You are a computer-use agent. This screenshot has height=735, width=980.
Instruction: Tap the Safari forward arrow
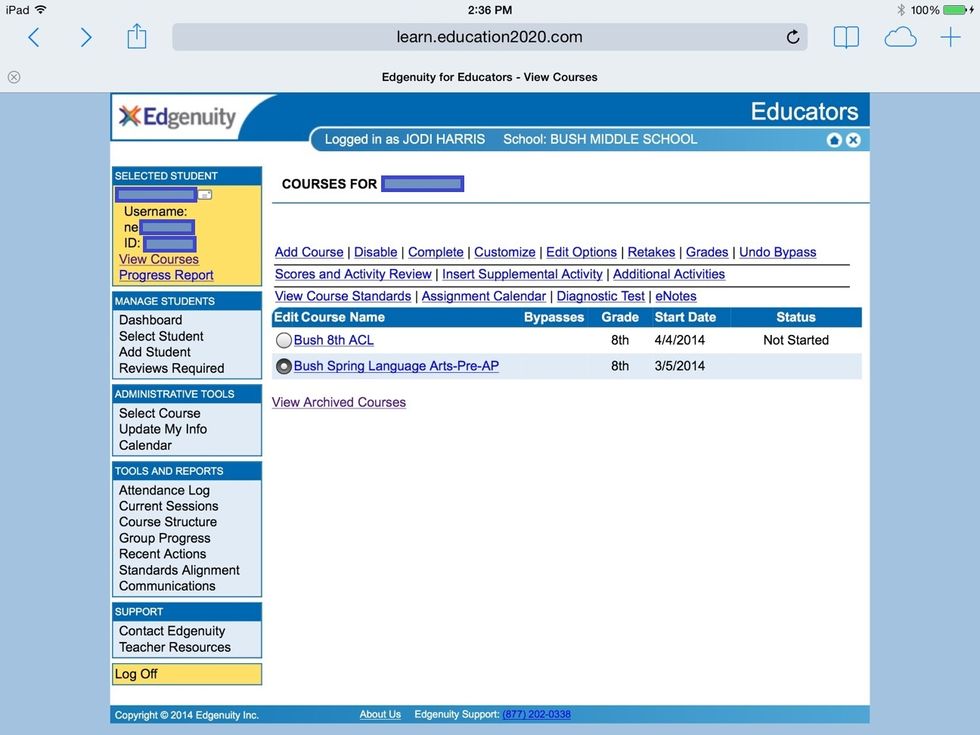tap(86, 38)
